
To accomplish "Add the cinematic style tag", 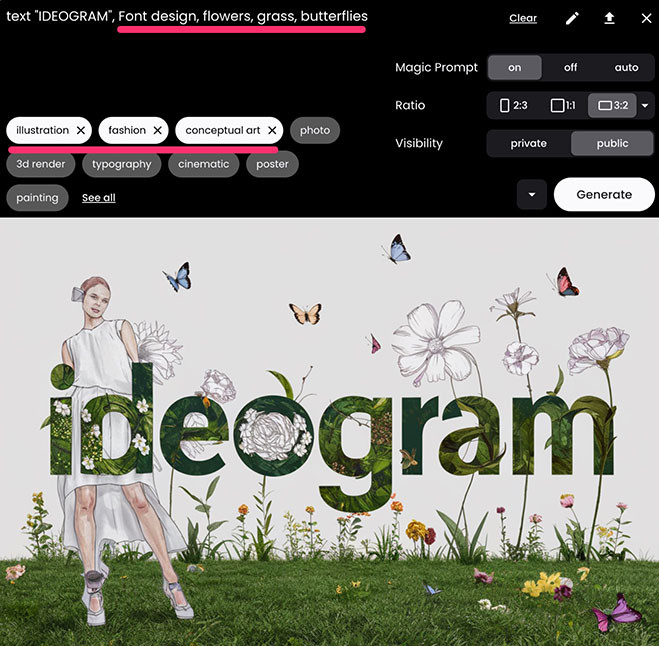I will point(203,164).
